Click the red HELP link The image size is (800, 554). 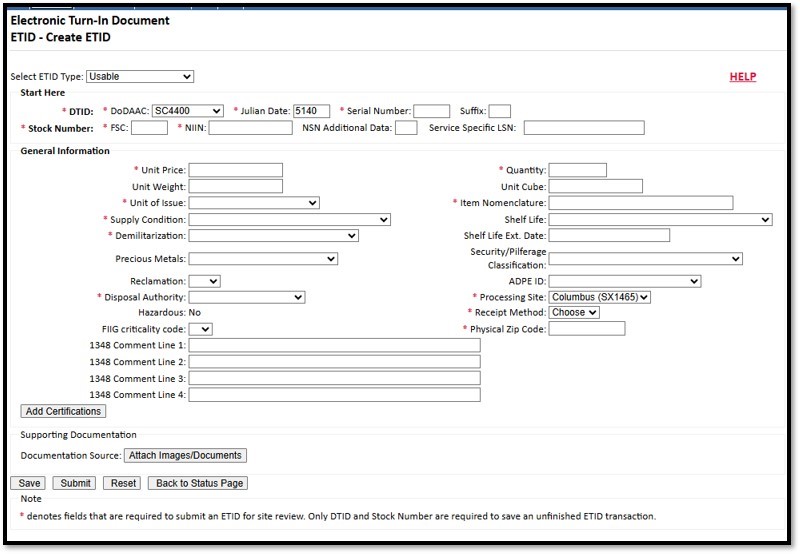tap(742, 77)
